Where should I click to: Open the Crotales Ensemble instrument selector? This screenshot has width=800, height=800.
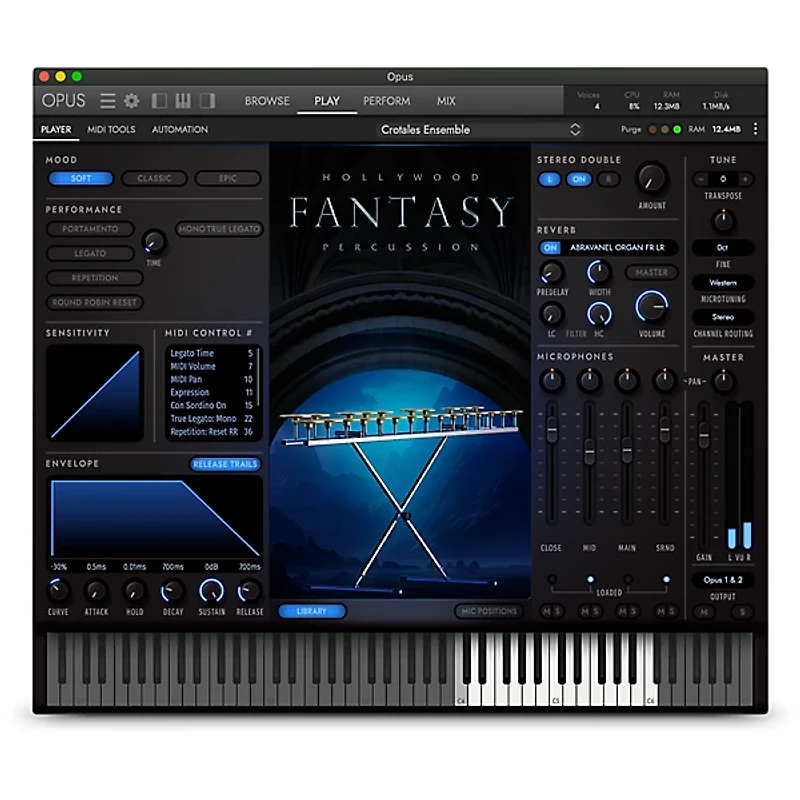point(480,130)
